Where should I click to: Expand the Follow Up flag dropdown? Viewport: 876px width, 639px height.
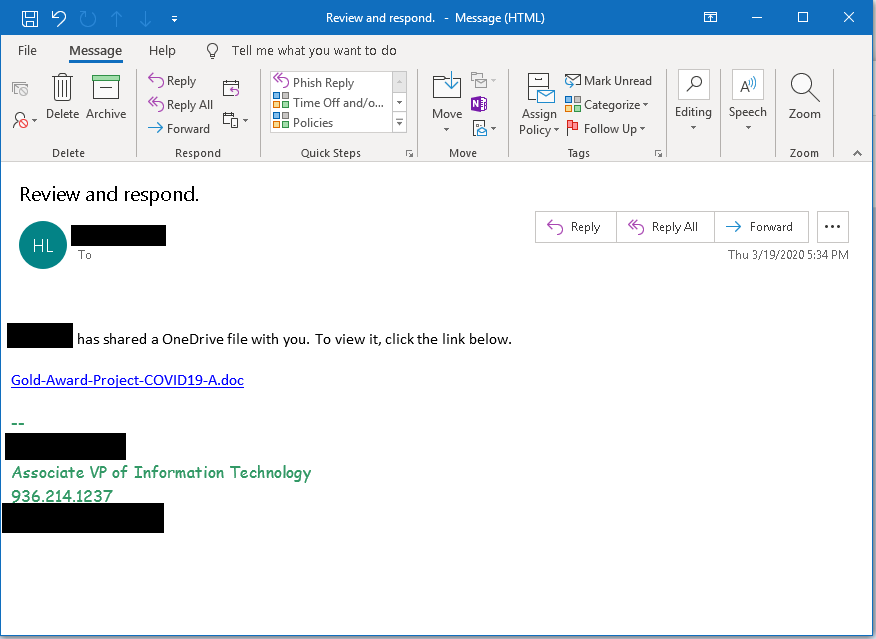pos(606,129)
